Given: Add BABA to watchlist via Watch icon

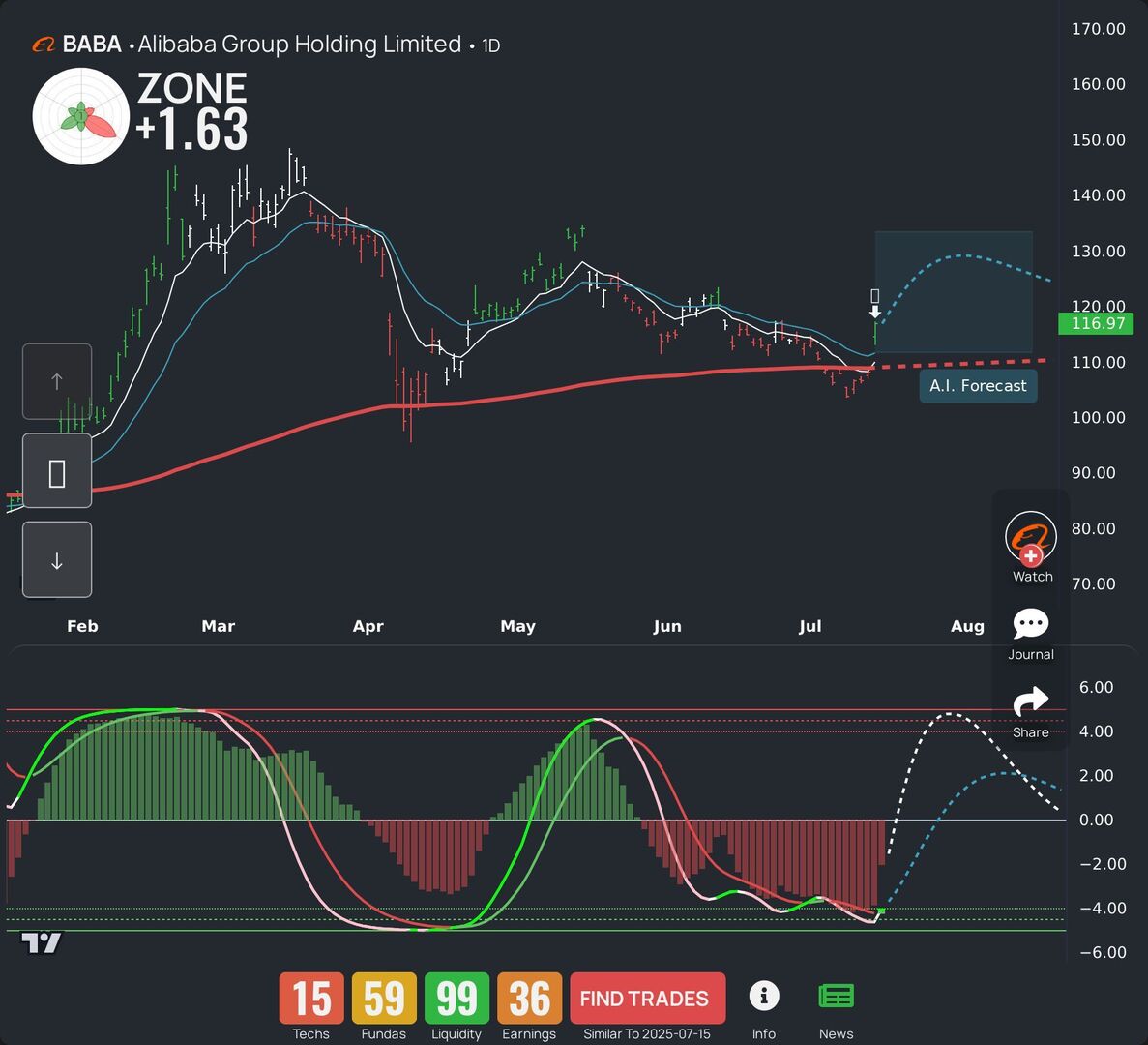Looking at the screenshot, I should tap(1031, 539).
